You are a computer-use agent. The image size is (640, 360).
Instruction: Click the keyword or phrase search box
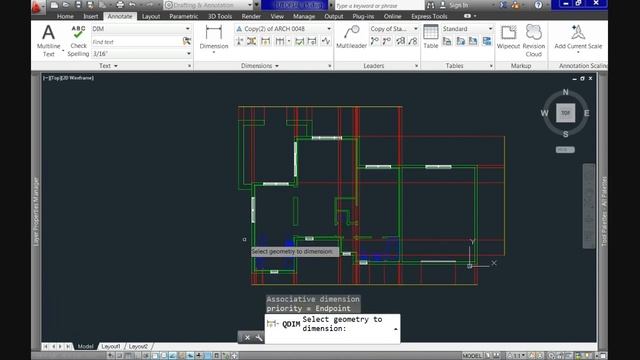(x=379, y=5)
